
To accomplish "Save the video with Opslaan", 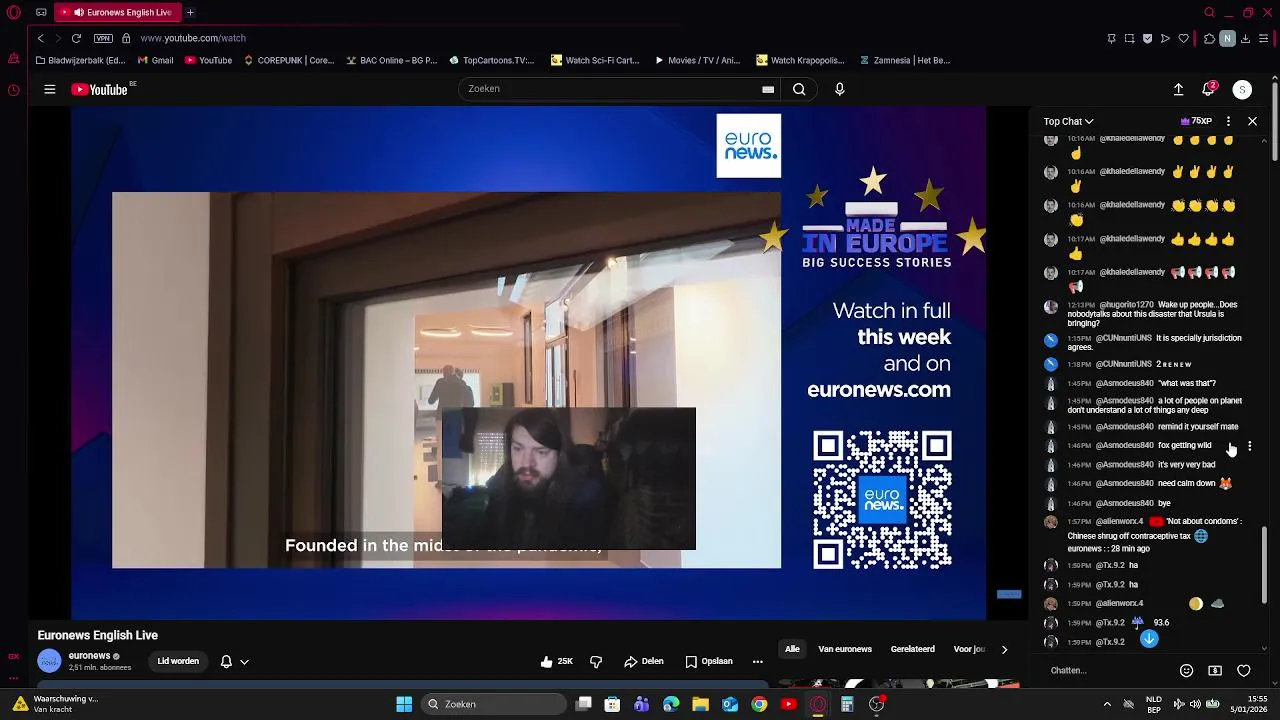I will pos(709,661).
